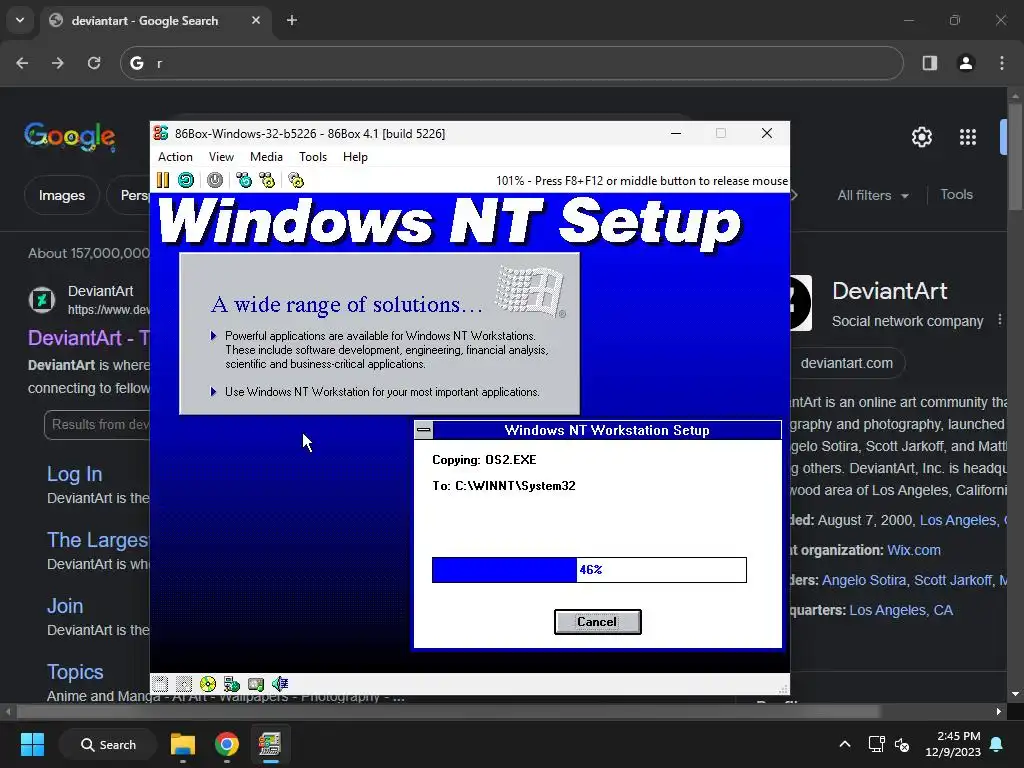The height and width of the screenshot is (768, 1024).
Task: Open the Log In sitelink
Action: click(x=74, y=474)
